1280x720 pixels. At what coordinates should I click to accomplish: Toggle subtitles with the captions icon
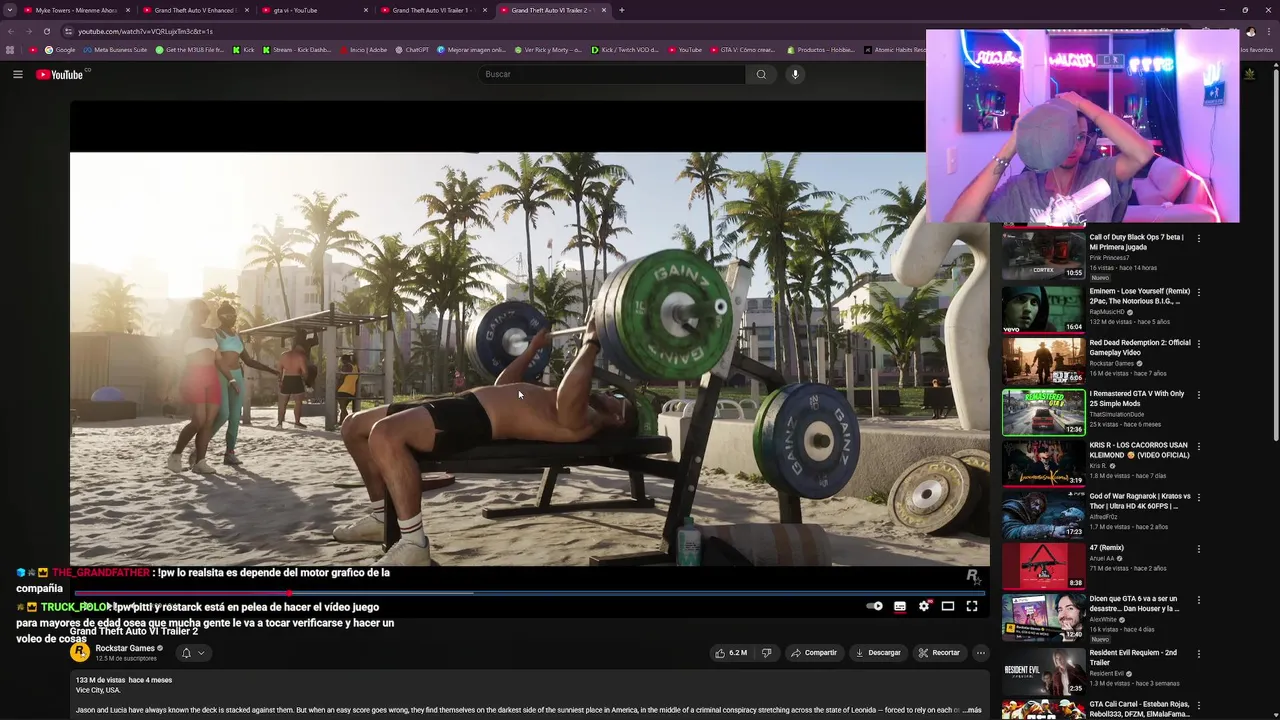(x=900, y=606)
